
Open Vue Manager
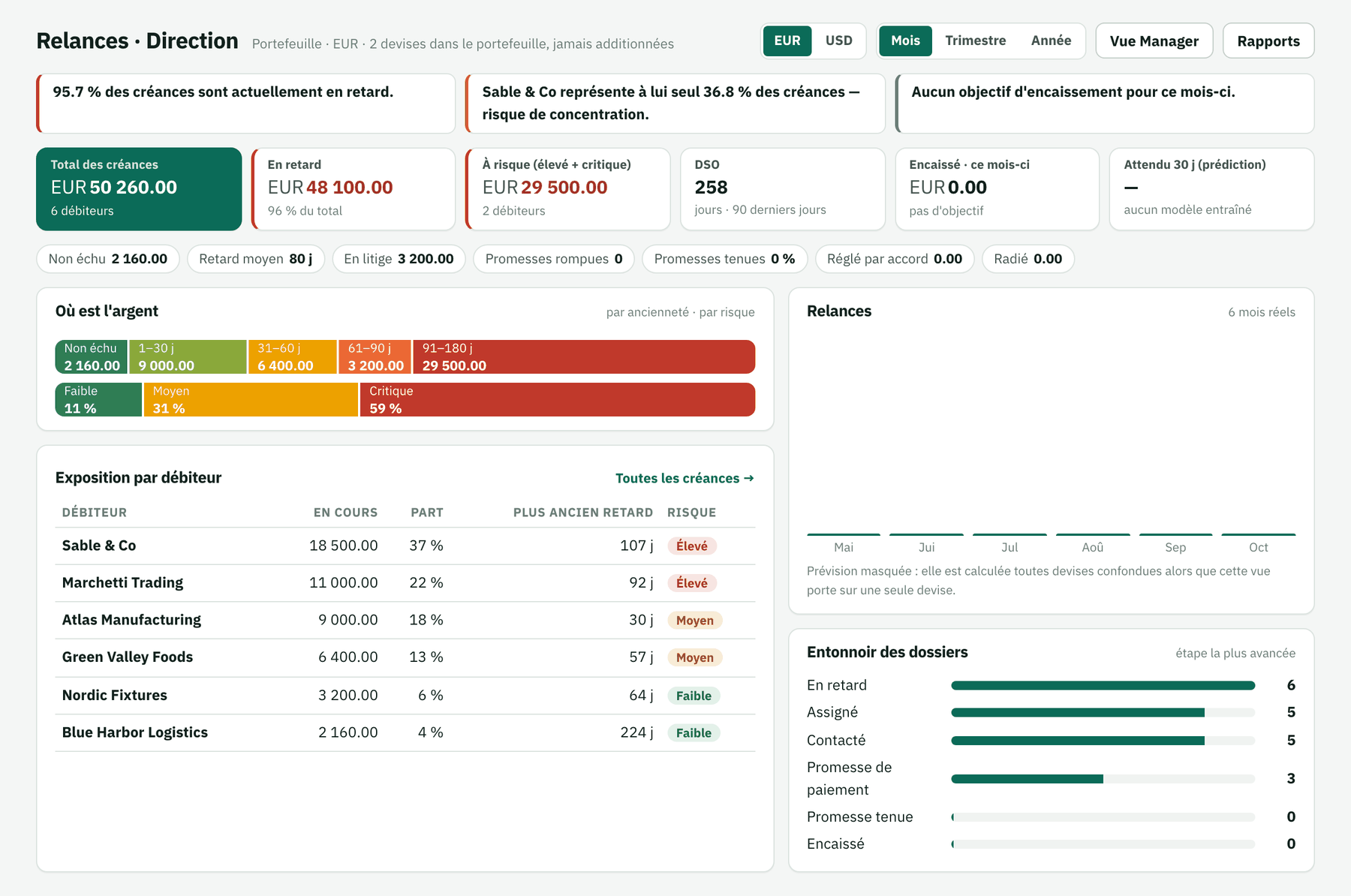pos(1154,41)
